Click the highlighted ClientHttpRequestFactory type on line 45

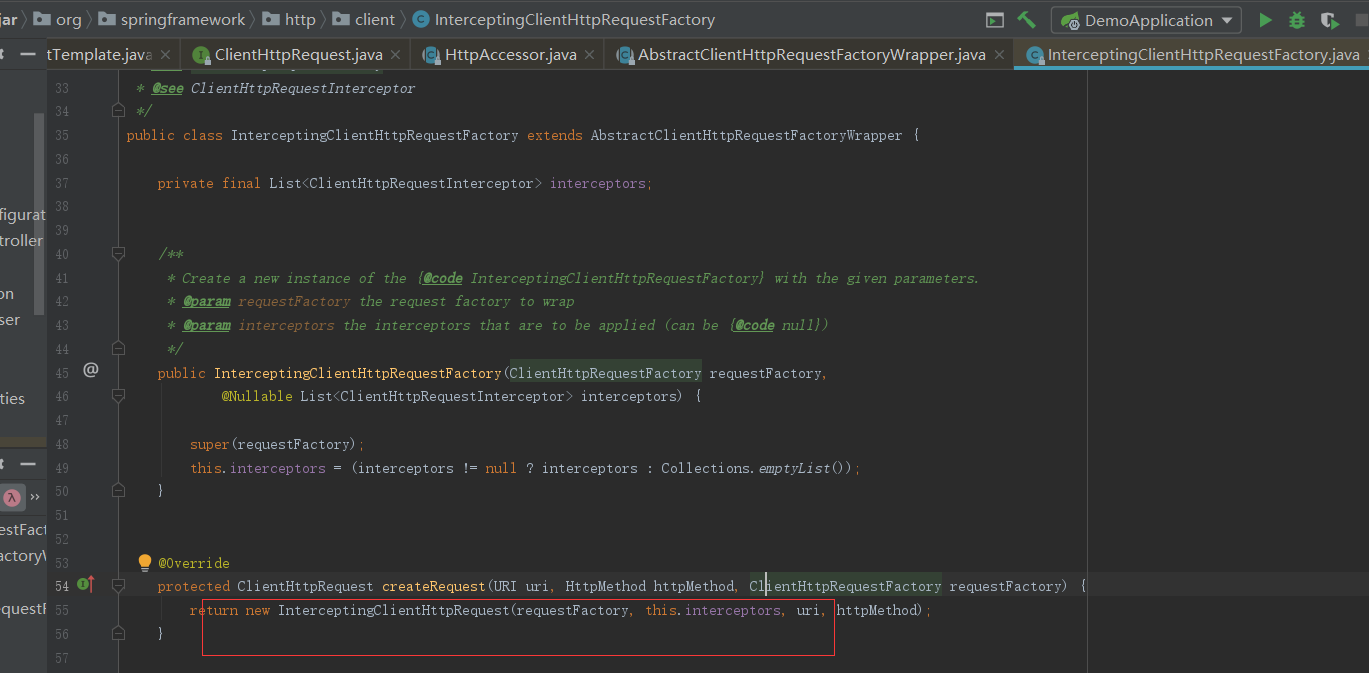point(605,373)
